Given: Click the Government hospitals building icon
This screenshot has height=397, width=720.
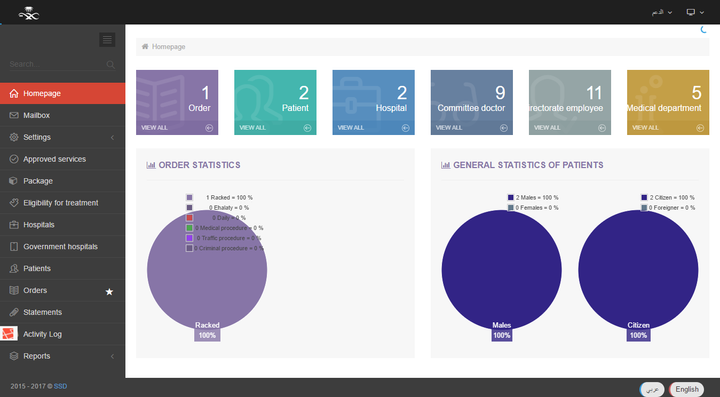Looking at the screenshot, I should [x=14, y=246].
